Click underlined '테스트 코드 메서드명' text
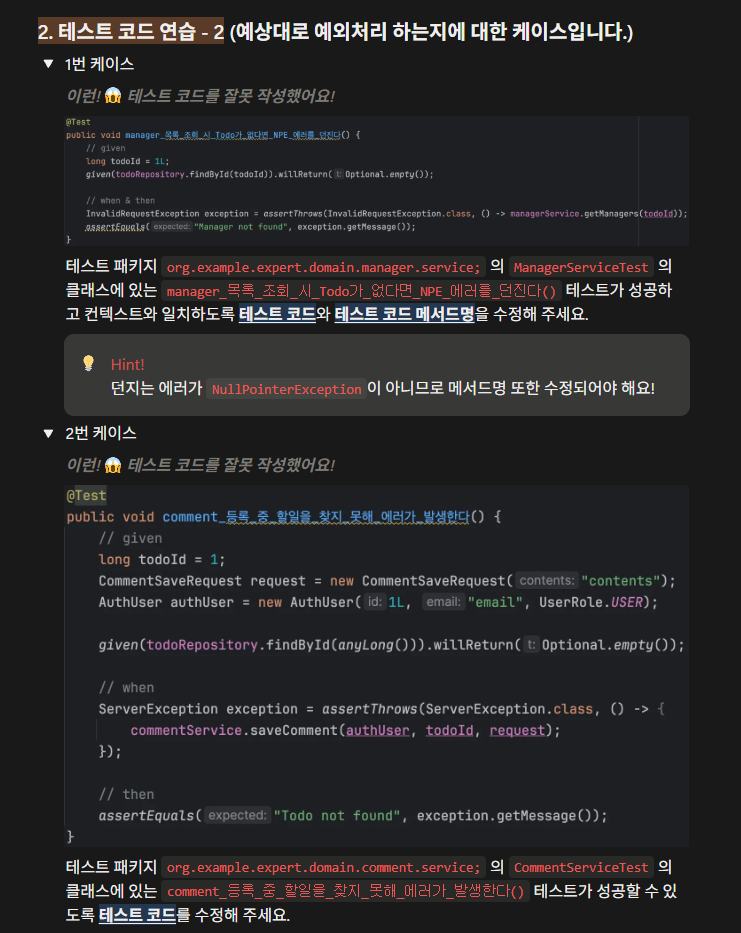Screen dimensions: 741x933 404,314
